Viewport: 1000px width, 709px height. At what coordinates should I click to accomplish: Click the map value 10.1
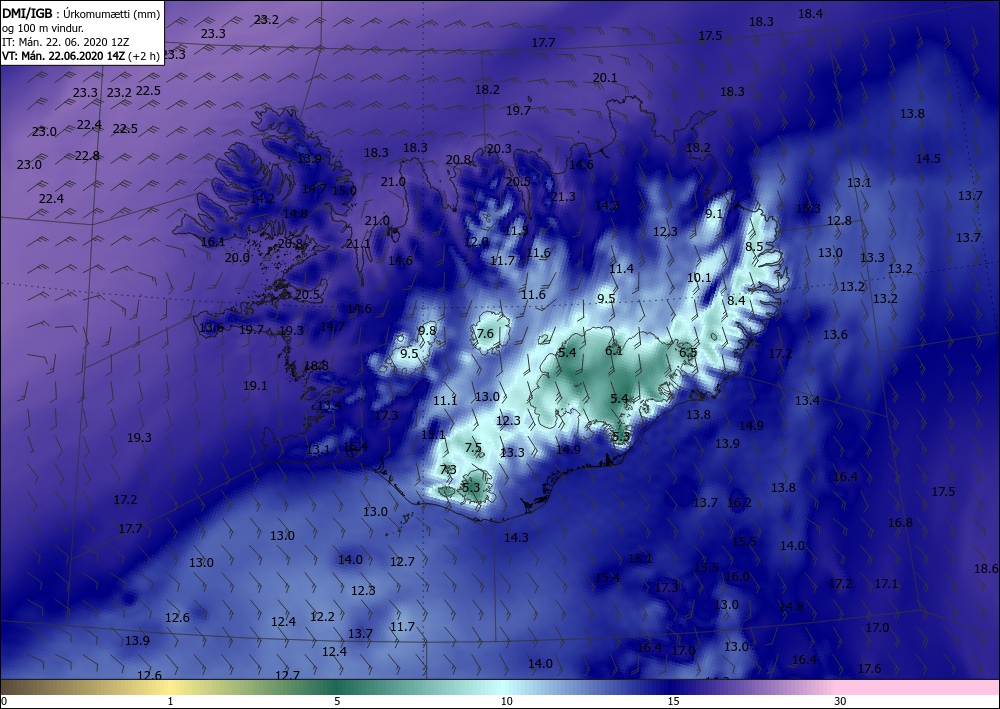[x=699, y=277]
